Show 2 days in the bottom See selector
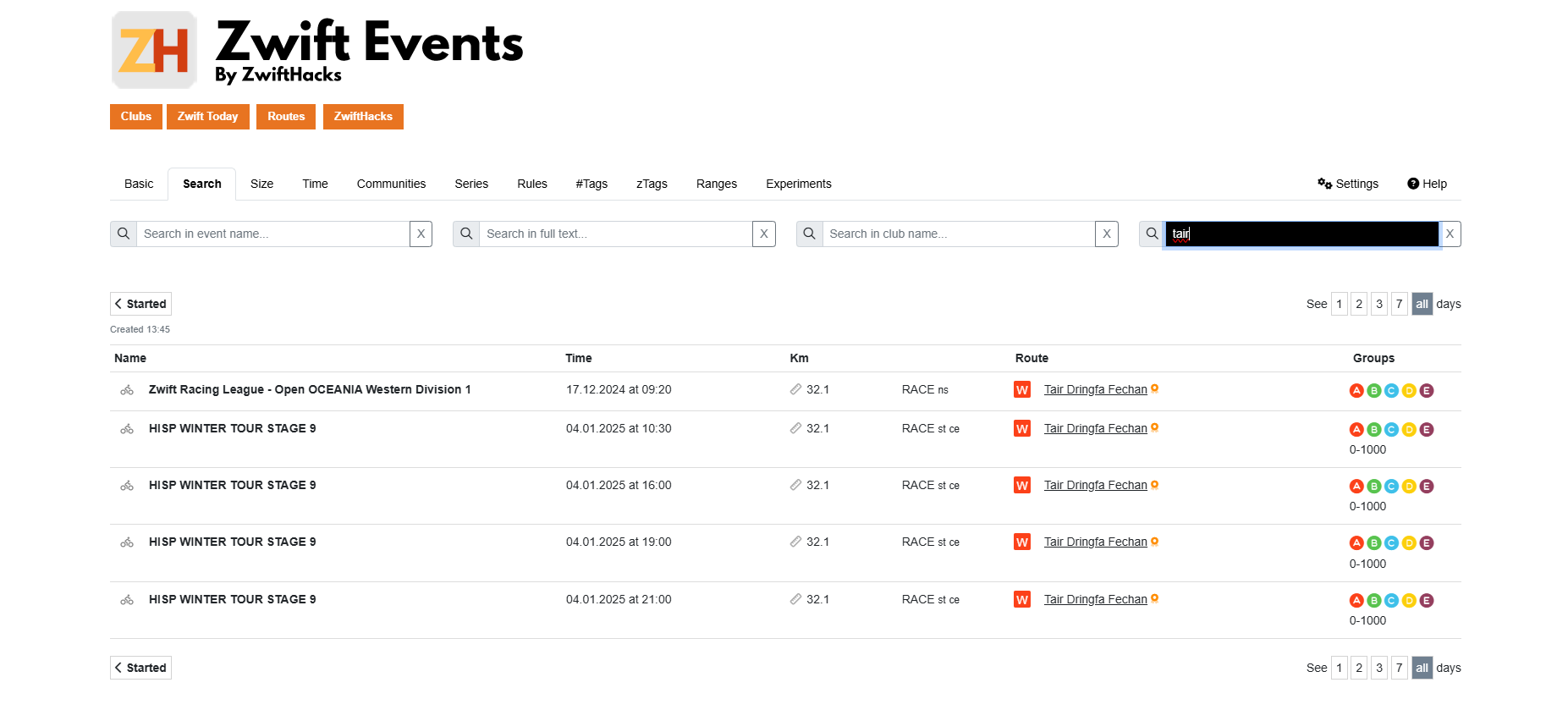 [1359, 668]
